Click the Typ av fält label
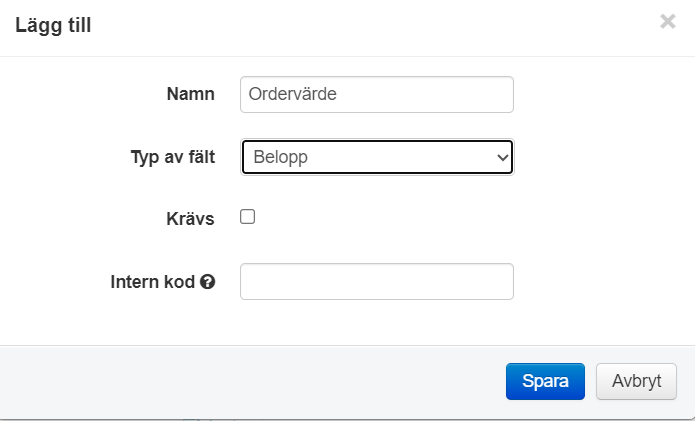This screenshot has width=695, height=421. click(173, 157)
